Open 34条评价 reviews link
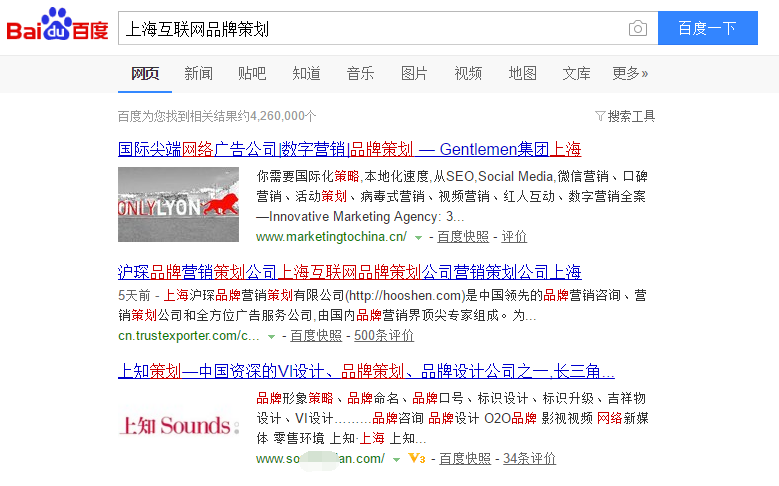The image size is (779, 486). point(529,459)
